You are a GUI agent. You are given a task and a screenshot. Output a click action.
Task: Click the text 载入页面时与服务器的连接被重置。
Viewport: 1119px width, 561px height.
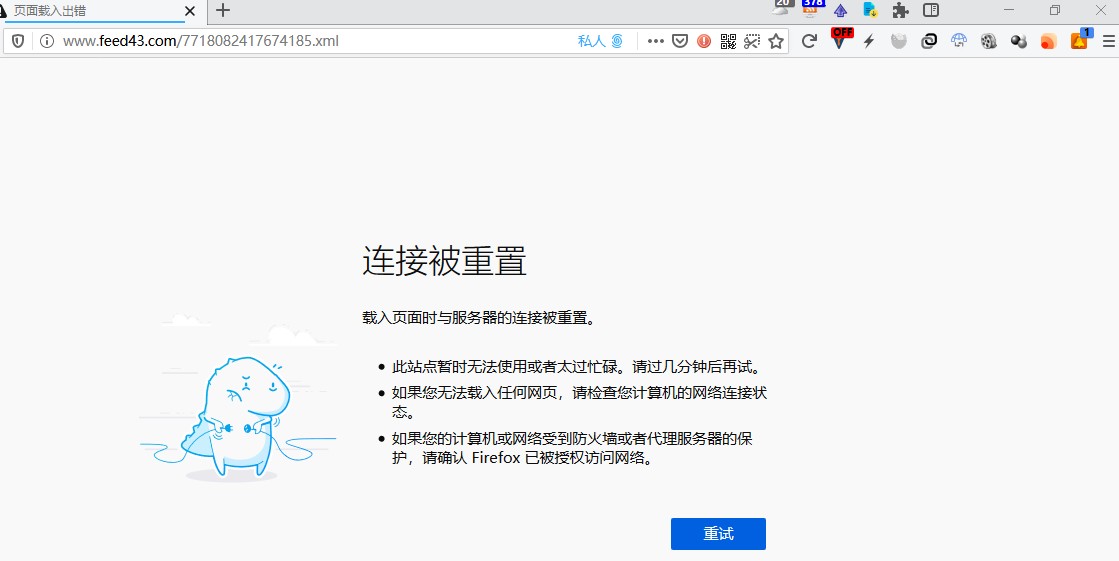point(479,318)
